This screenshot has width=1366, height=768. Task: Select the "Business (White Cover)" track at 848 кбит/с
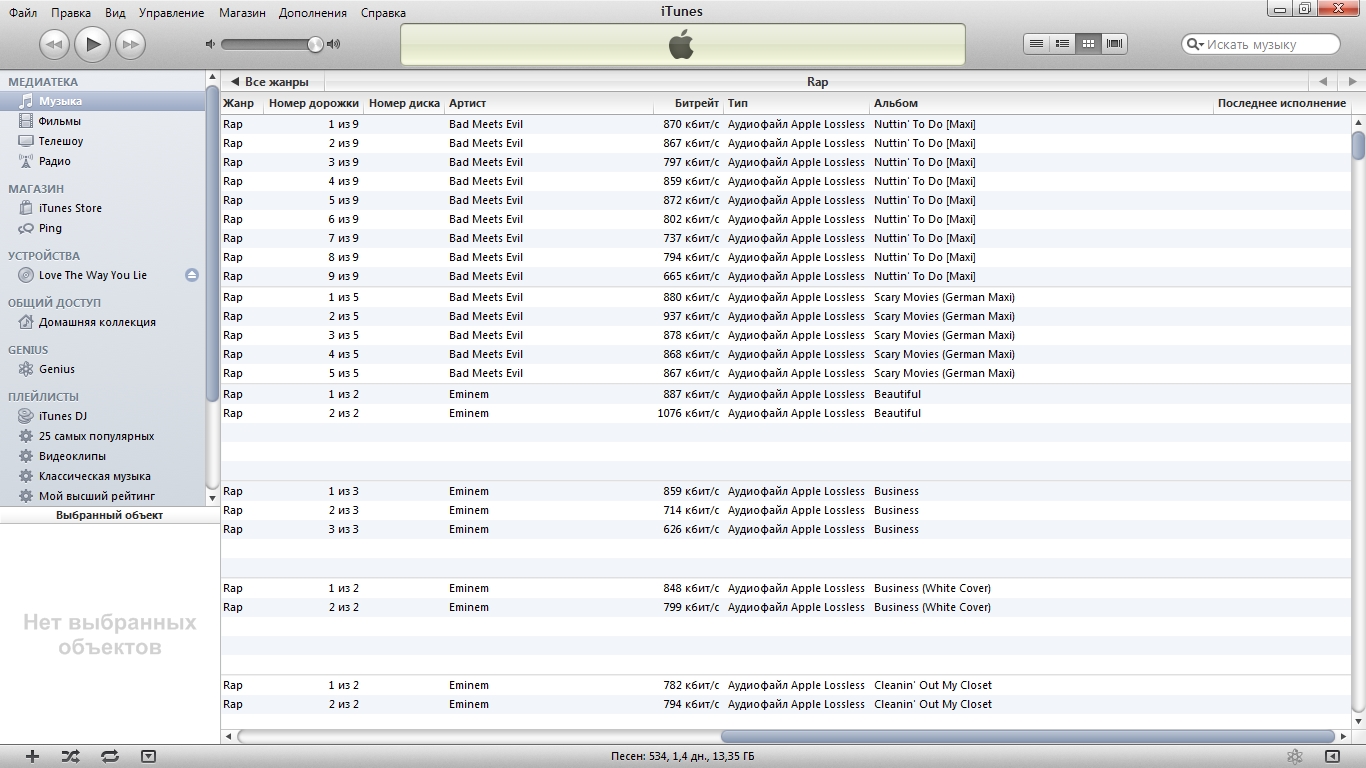pos(785,588)
